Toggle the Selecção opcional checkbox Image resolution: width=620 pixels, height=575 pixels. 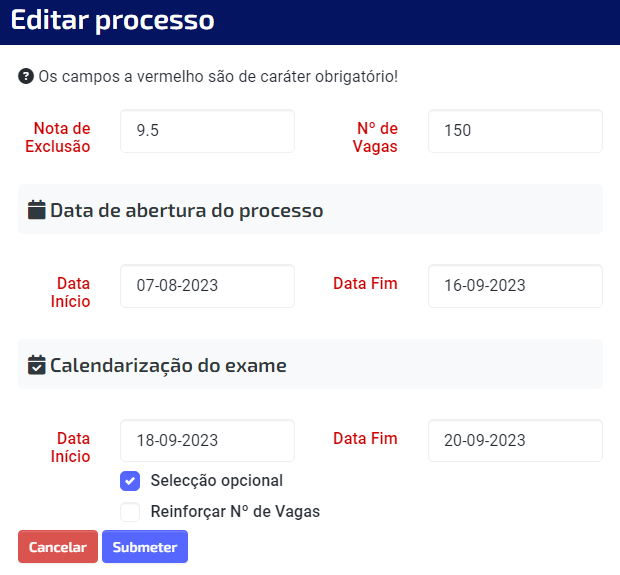coord(130,481)
